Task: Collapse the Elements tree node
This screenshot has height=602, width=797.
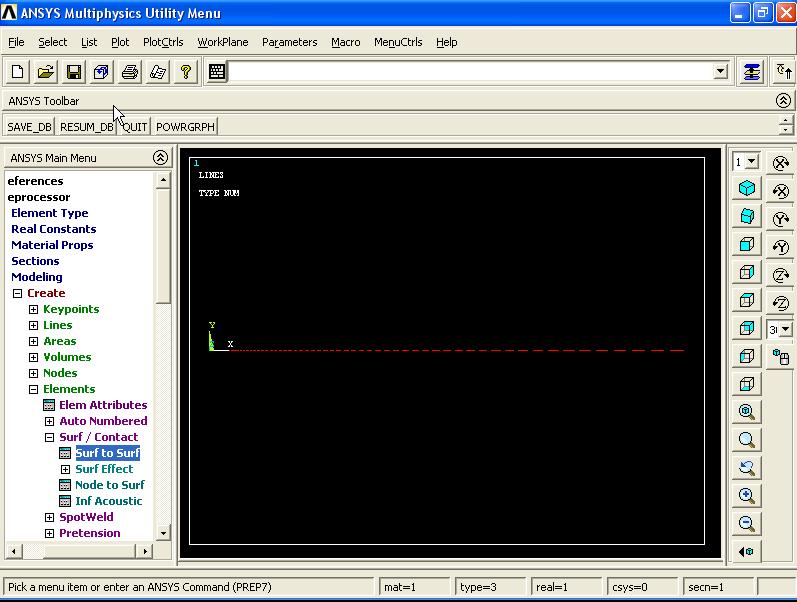Action: 34,389
